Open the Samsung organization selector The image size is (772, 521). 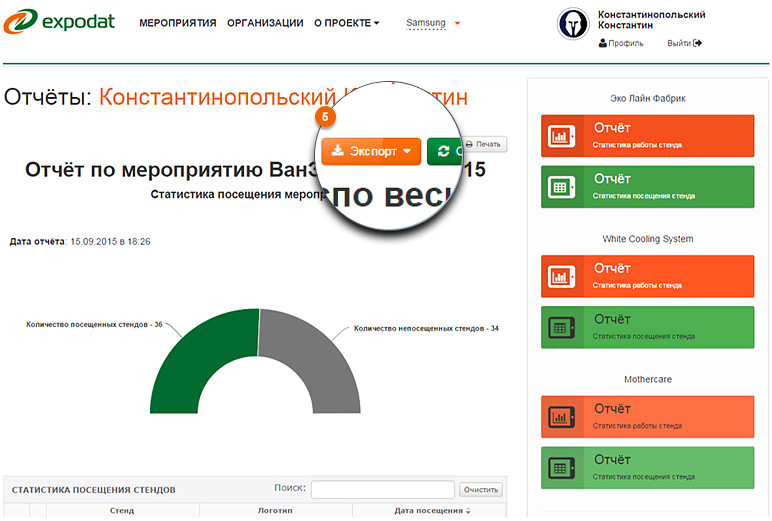coord(425,23)
